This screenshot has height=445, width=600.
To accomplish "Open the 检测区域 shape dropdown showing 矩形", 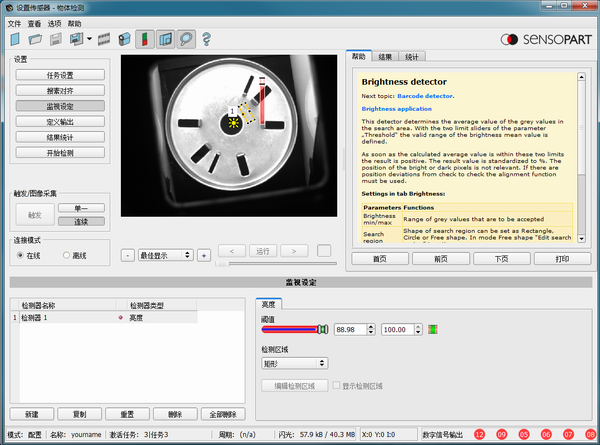I will point(295,363).
